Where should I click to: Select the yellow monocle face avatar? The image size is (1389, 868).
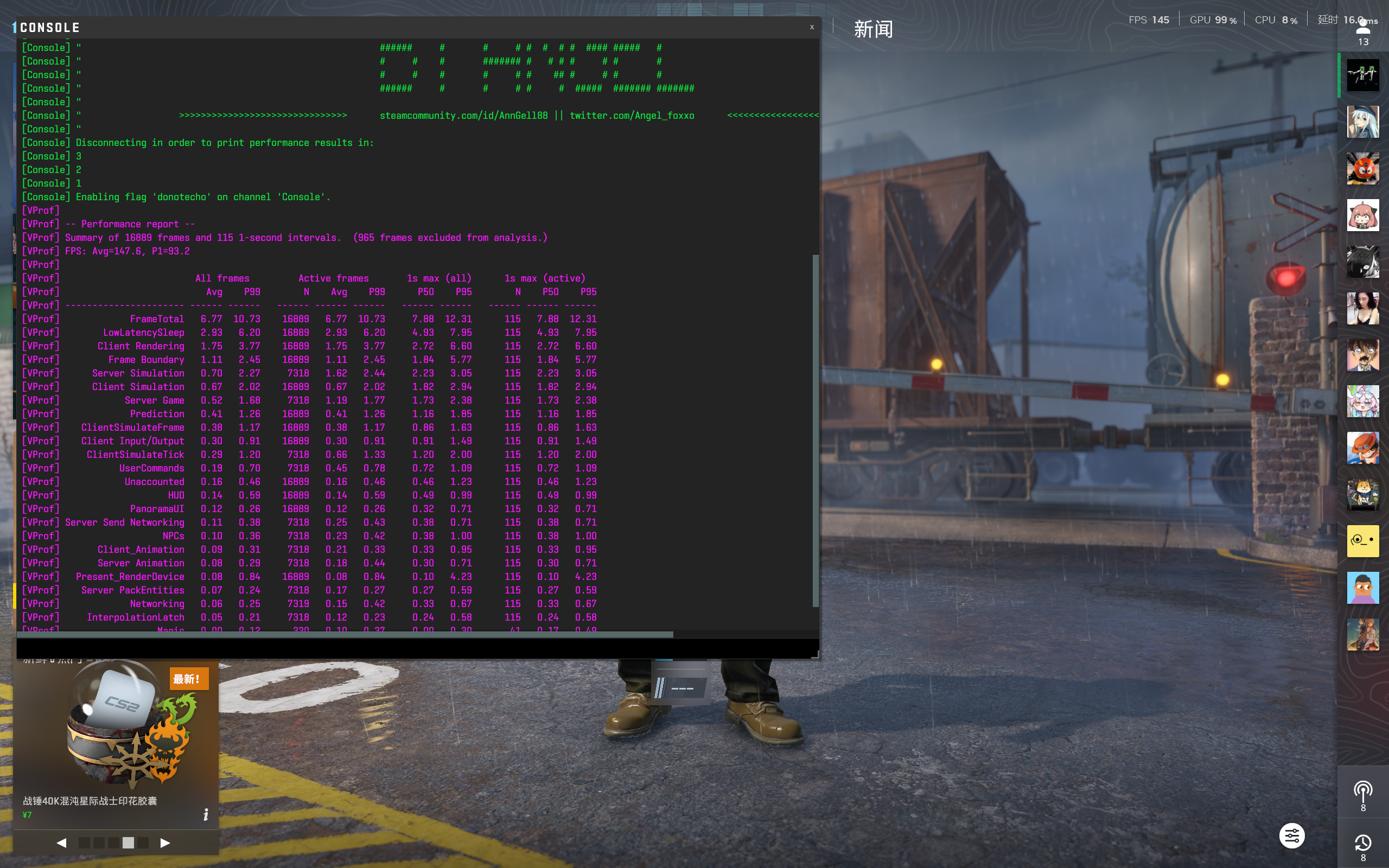point(1362,541)
